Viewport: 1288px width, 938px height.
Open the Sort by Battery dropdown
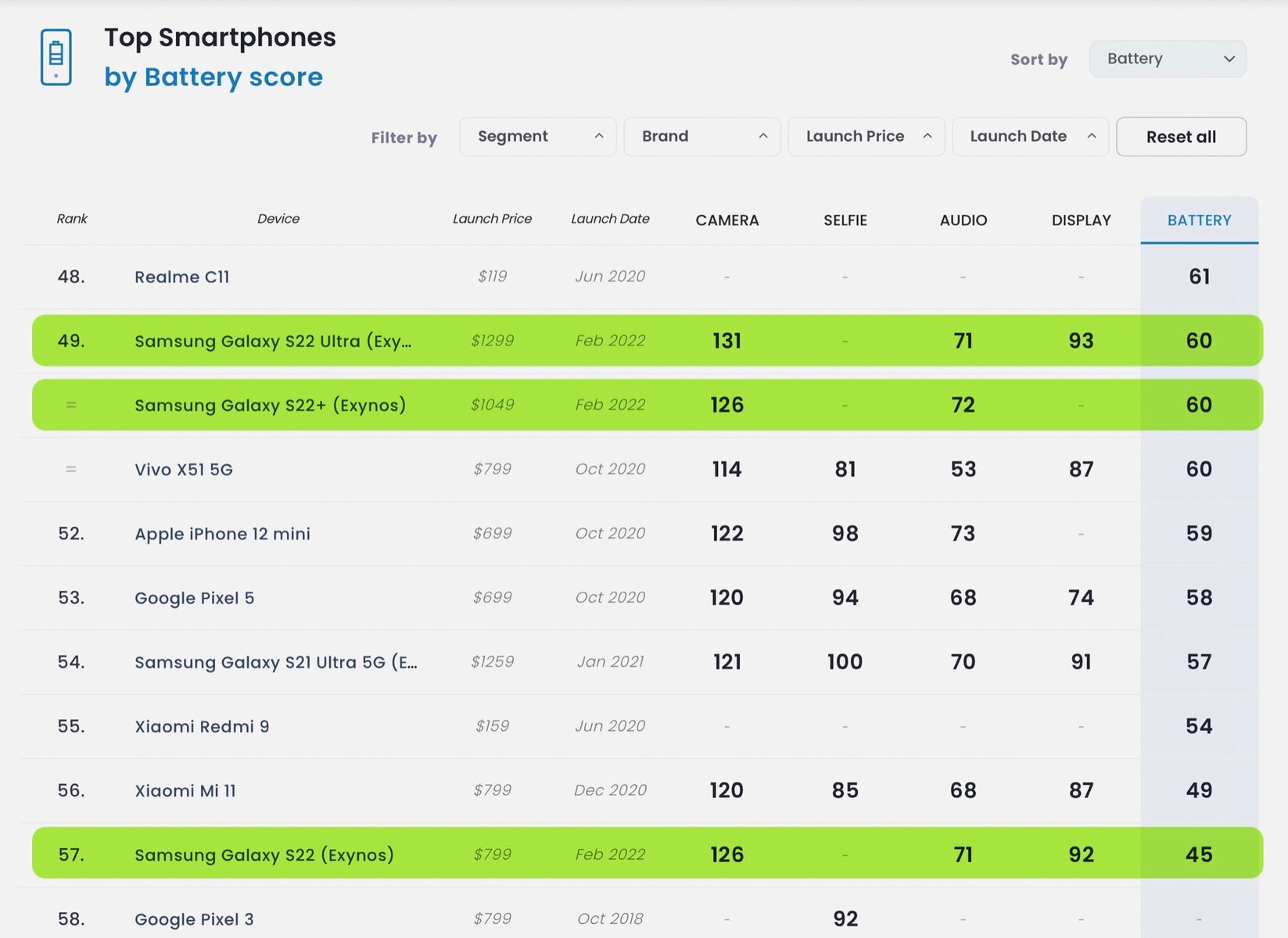tap(1167, 59)
